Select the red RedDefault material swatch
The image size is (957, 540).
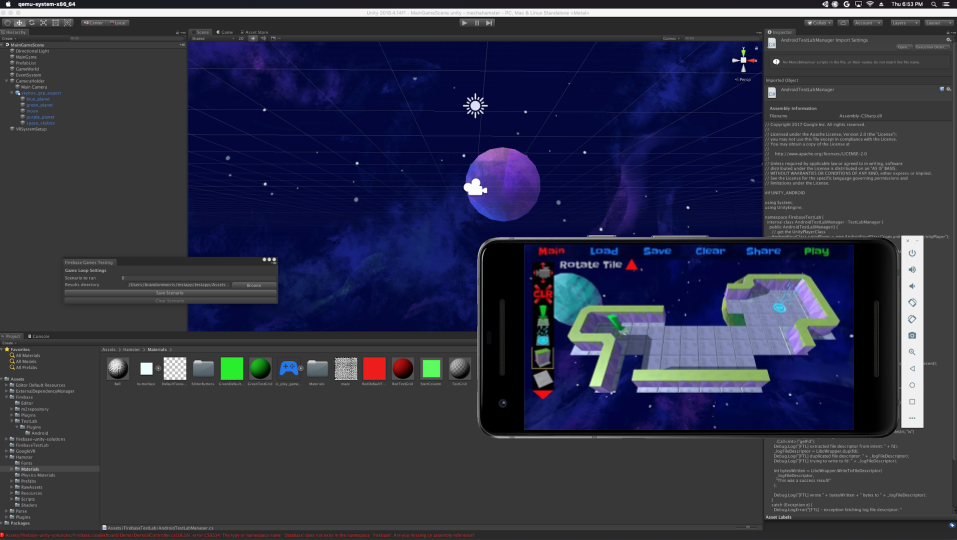click(374, 368)
